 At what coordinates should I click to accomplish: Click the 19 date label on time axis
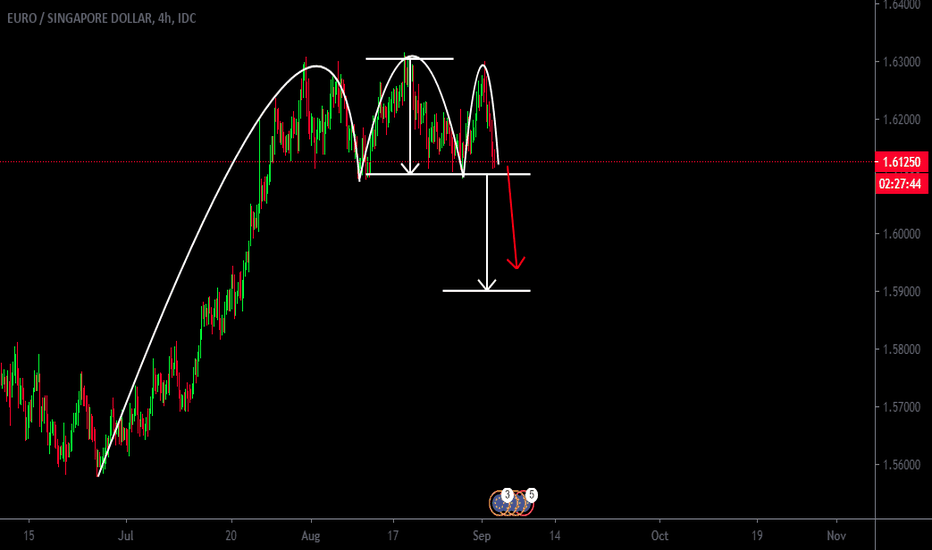(756, 536)
